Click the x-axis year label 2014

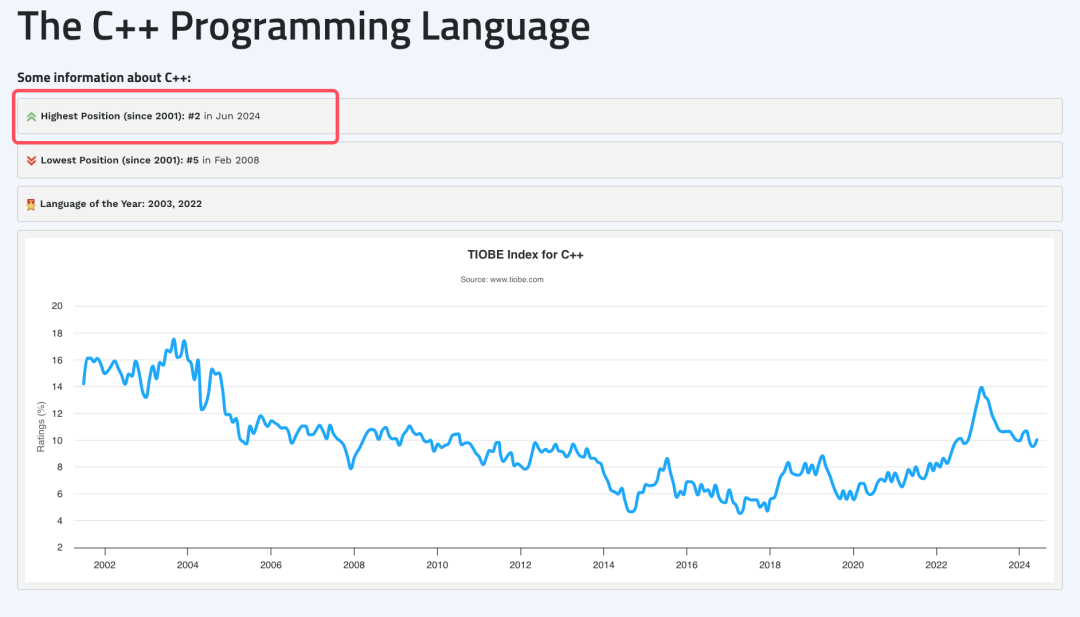pyautogui.click(x=603, y=565)
